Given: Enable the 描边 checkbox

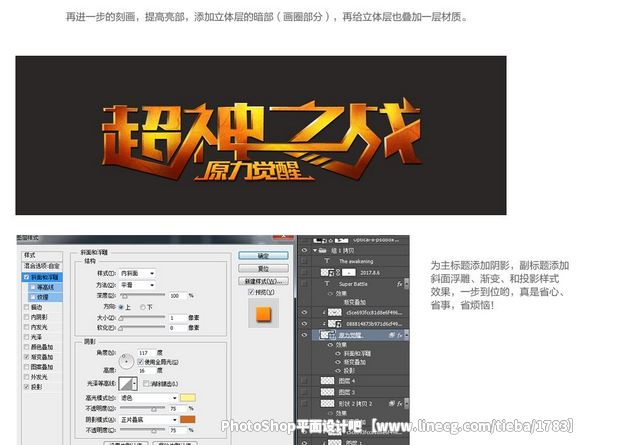Looking at the screenshot, I should click(26, 307).
